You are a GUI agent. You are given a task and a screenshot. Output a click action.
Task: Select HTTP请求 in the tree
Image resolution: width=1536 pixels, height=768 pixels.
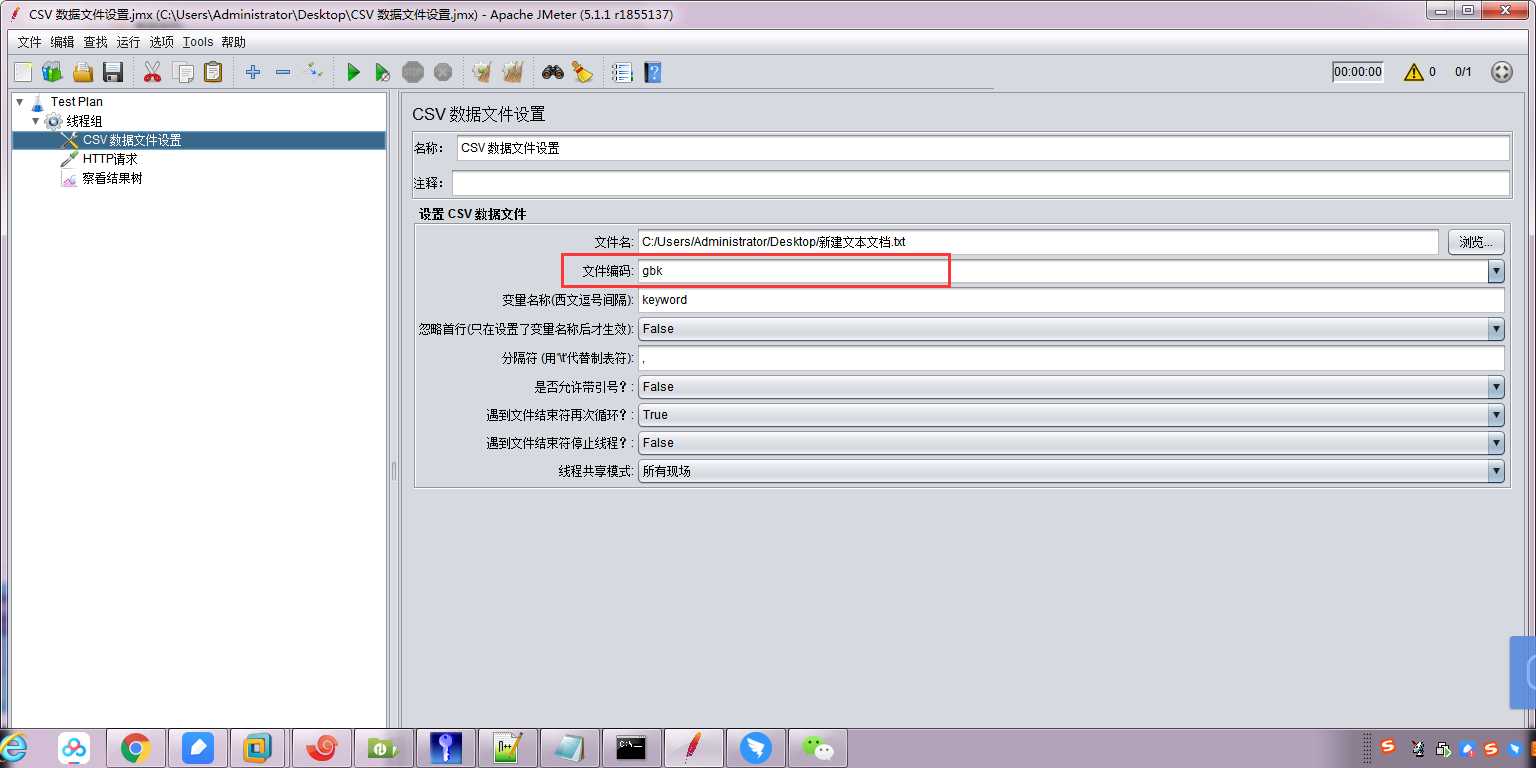click(x=110, y=159)
